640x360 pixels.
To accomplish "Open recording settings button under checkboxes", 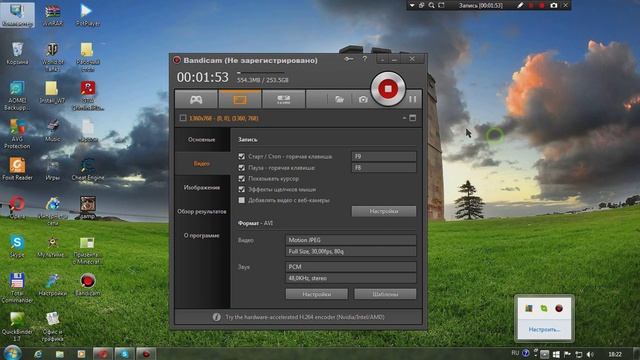I will [384, 211].
